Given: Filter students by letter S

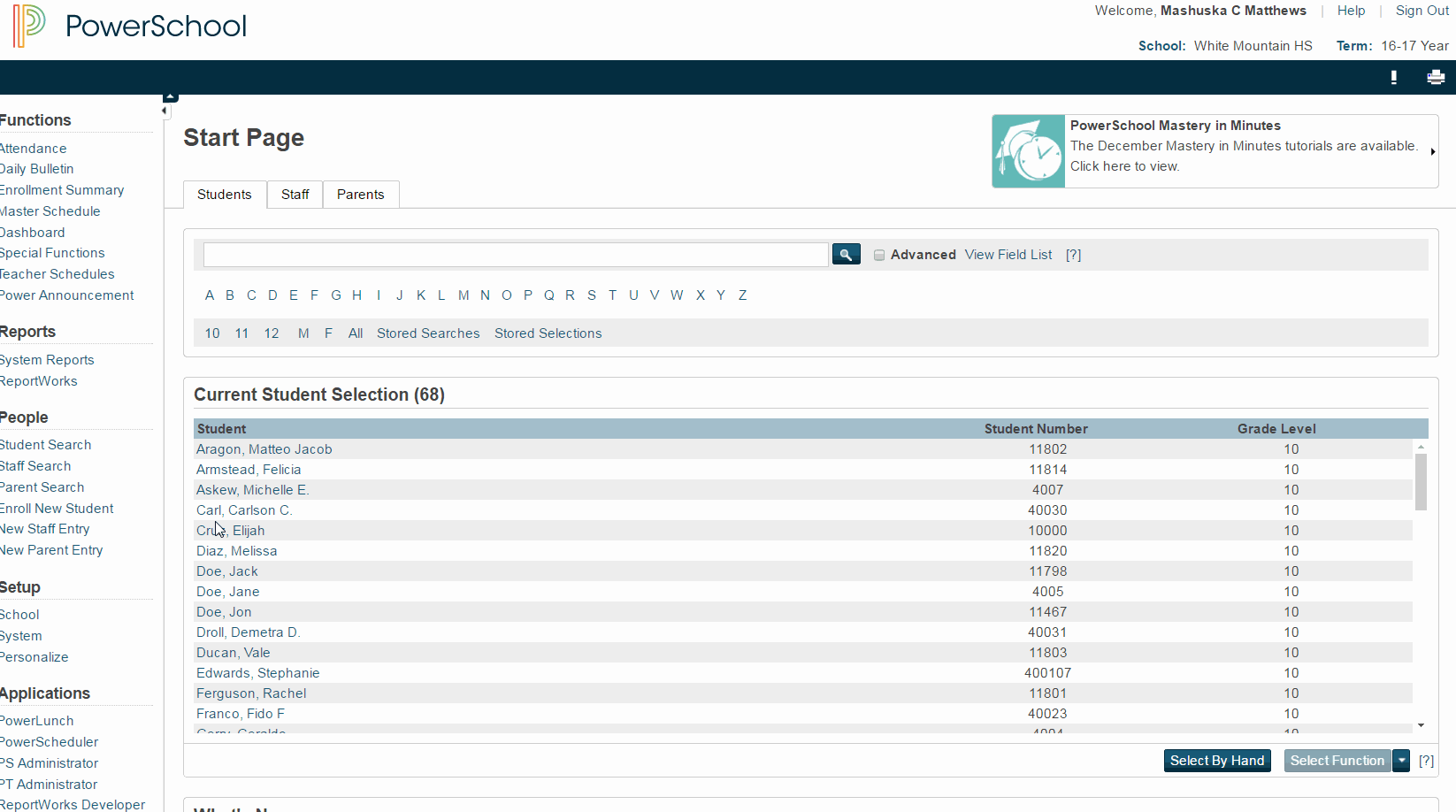Looking at the screenshot, I should [592, 295].
